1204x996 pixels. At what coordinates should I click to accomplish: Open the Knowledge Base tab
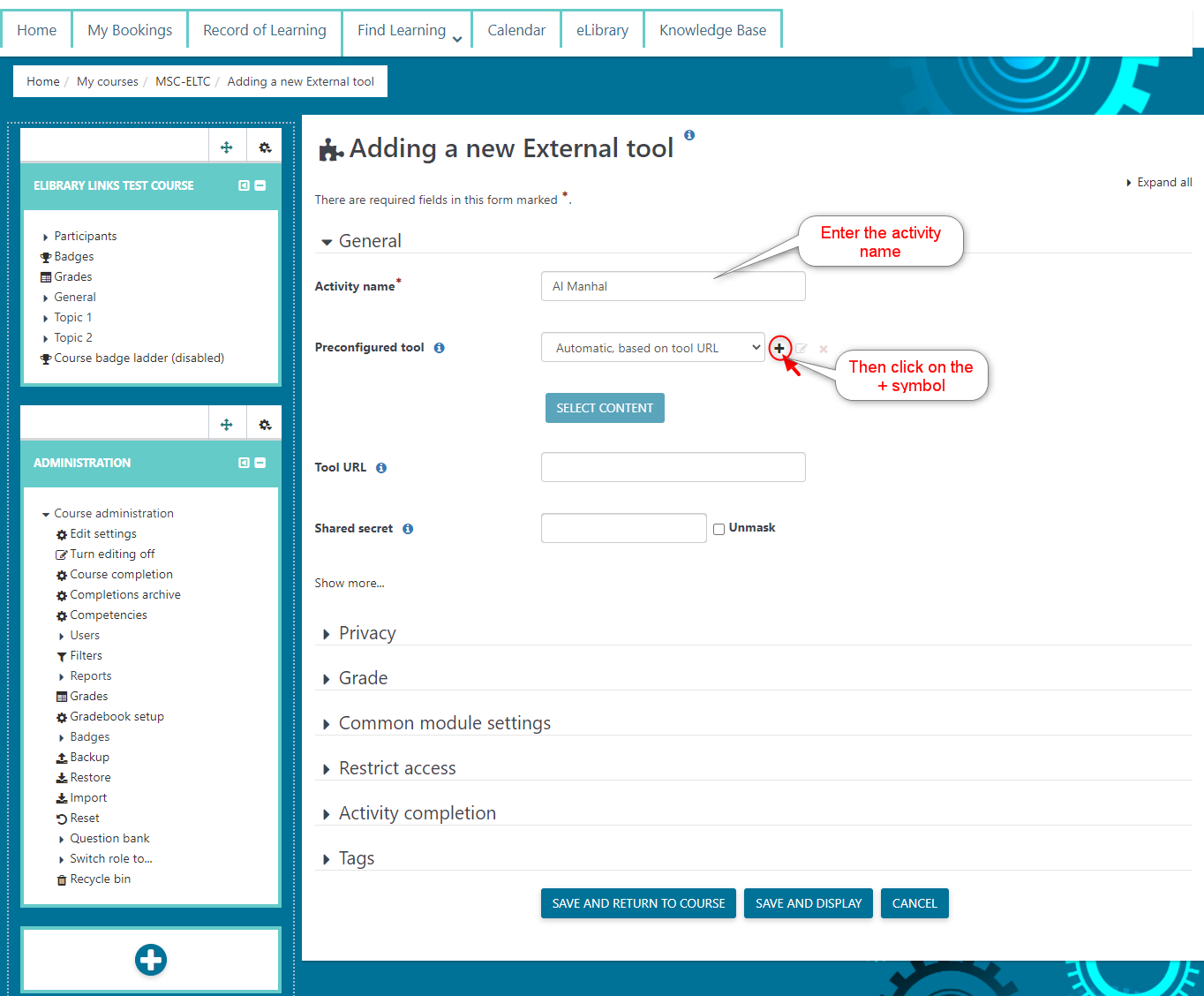tap(713, 30)
